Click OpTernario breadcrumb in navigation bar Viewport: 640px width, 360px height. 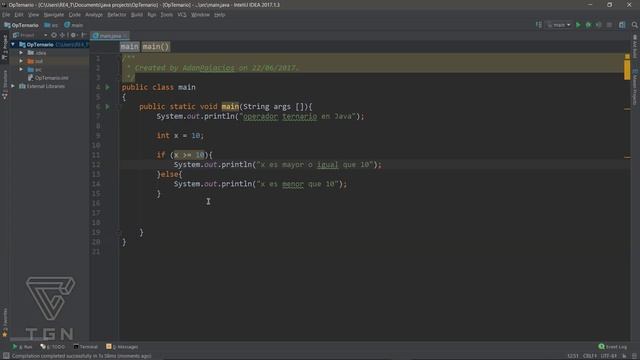21,25
